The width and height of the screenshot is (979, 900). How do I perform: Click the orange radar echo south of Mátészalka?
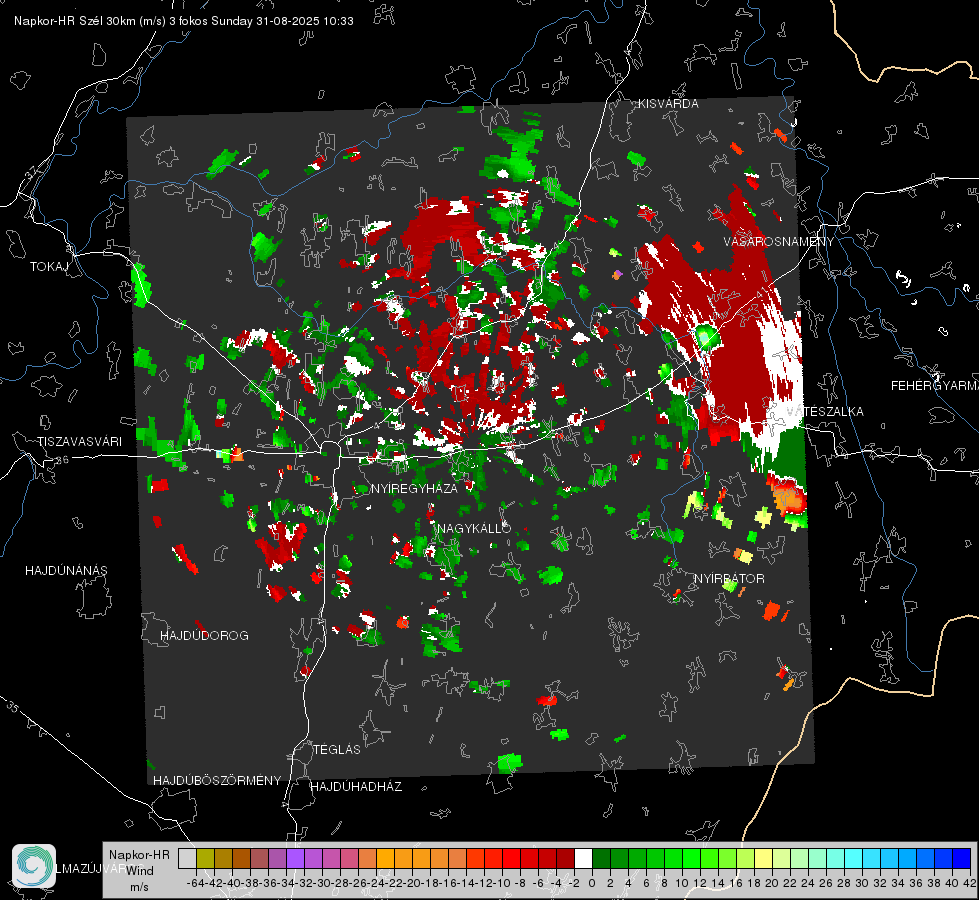(x=787, y=497)
